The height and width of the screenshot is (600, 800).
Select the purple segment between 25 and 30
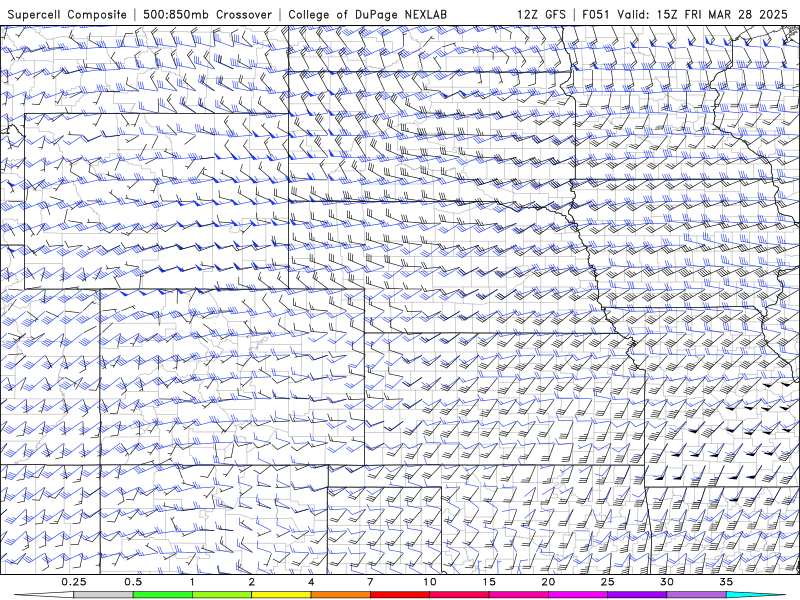(637, 595)
